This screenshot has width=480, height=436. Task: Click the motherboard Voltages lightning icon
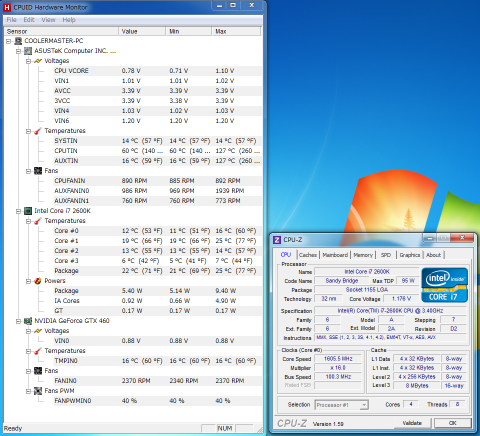click(x=38, y=61)
